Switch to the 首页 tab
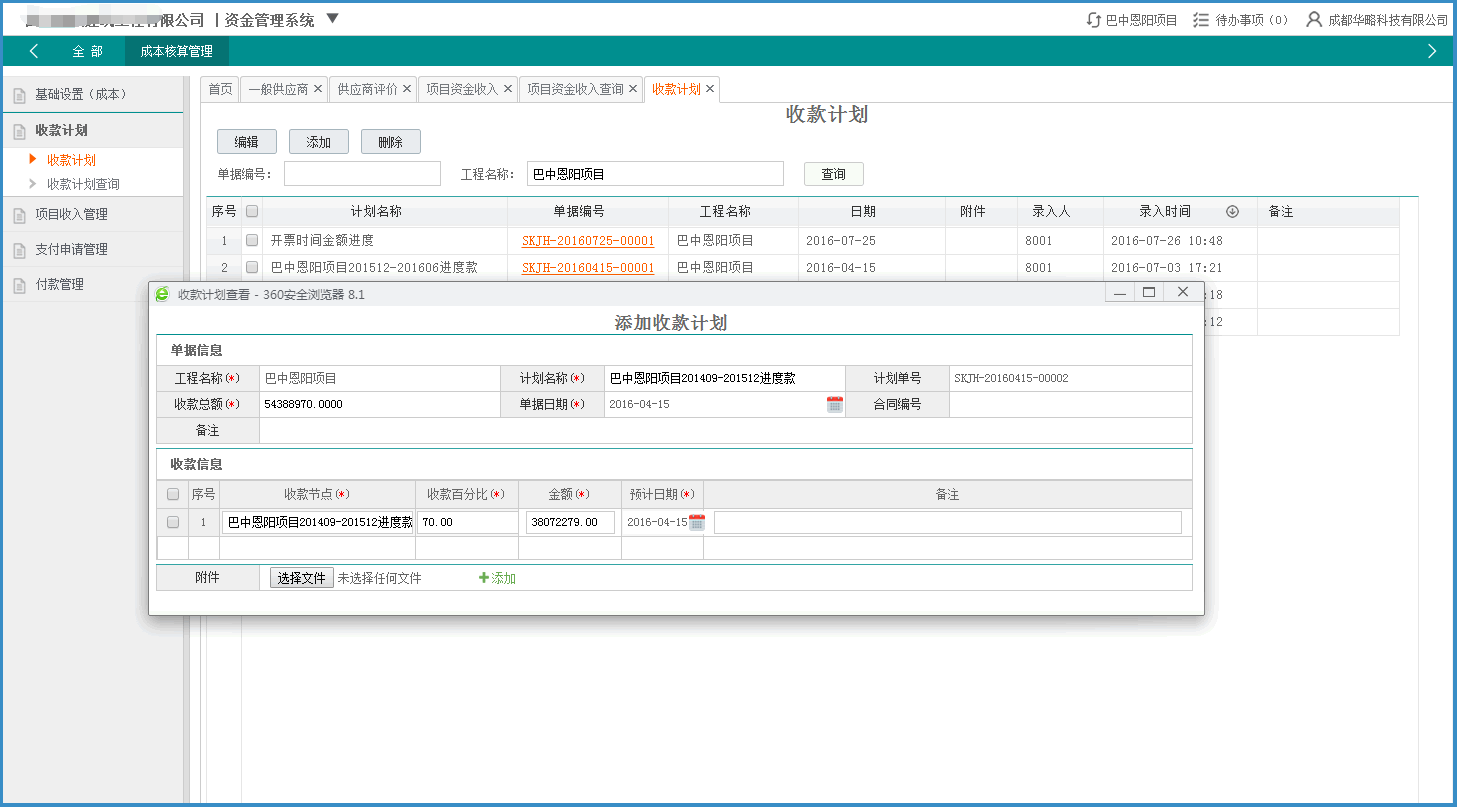The image size is (1457, 807). pyautogui.click(x=220, y=89)
